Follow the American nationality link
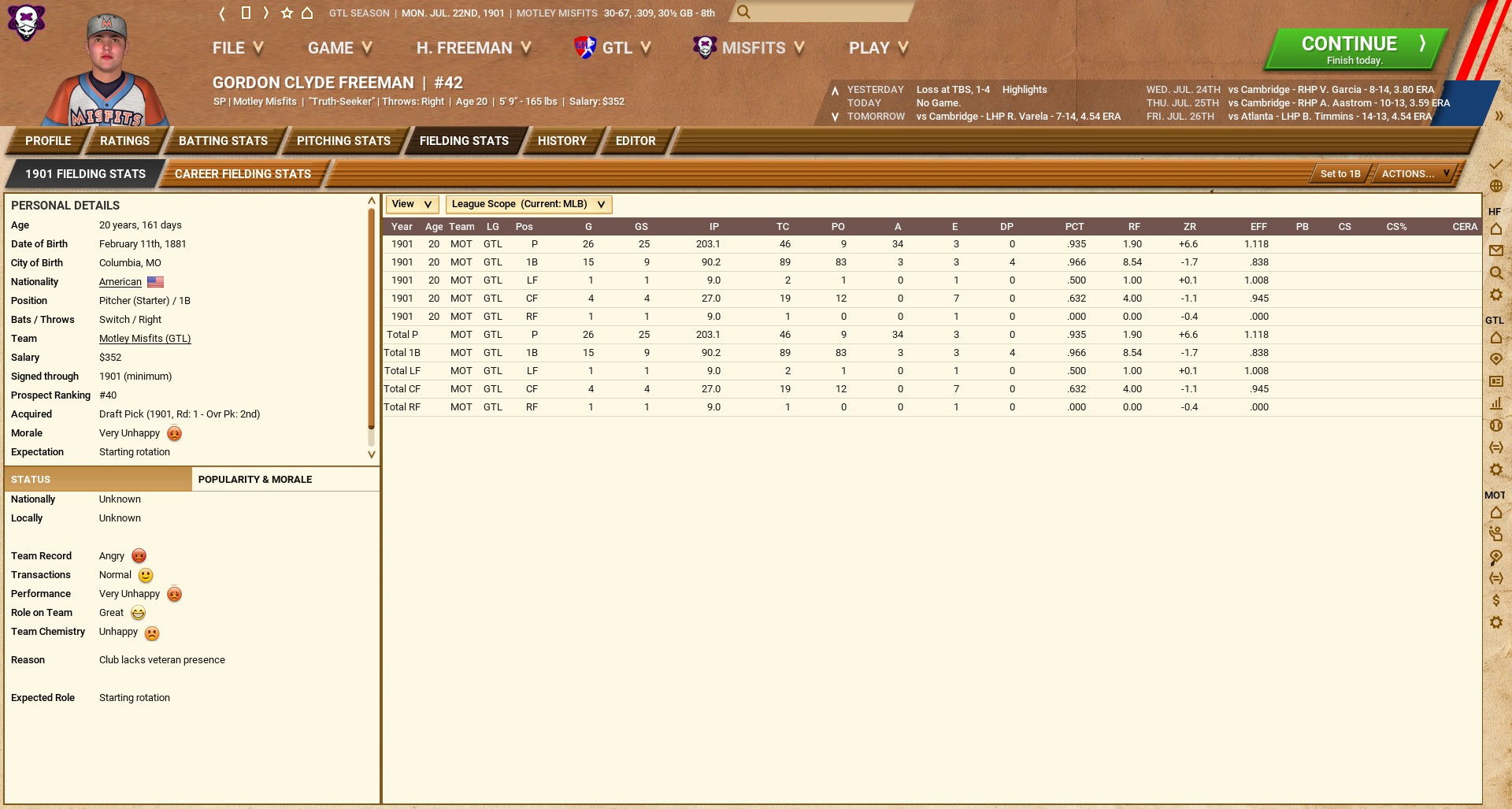The height and width of the screenshot is (809, 1512). click(120, 282)
